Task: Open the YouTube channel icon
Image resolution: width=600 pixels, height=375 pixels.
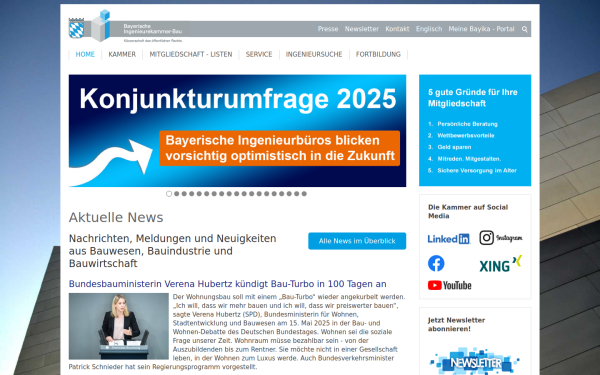Action: [x=449, y=285]
